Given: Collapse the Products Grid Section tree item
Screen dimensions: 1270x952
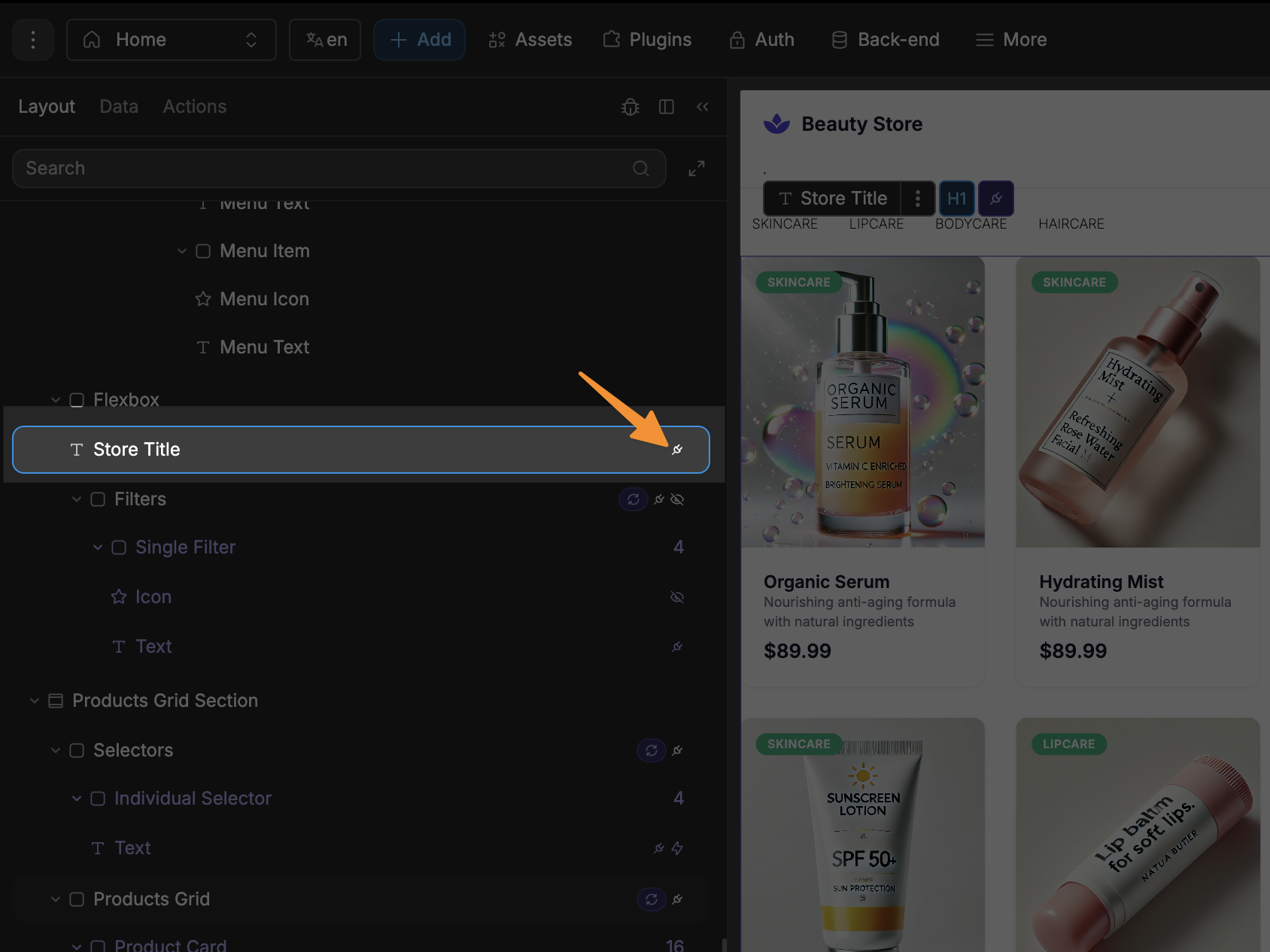Looking at the screenshot, I should click(35, 701).
